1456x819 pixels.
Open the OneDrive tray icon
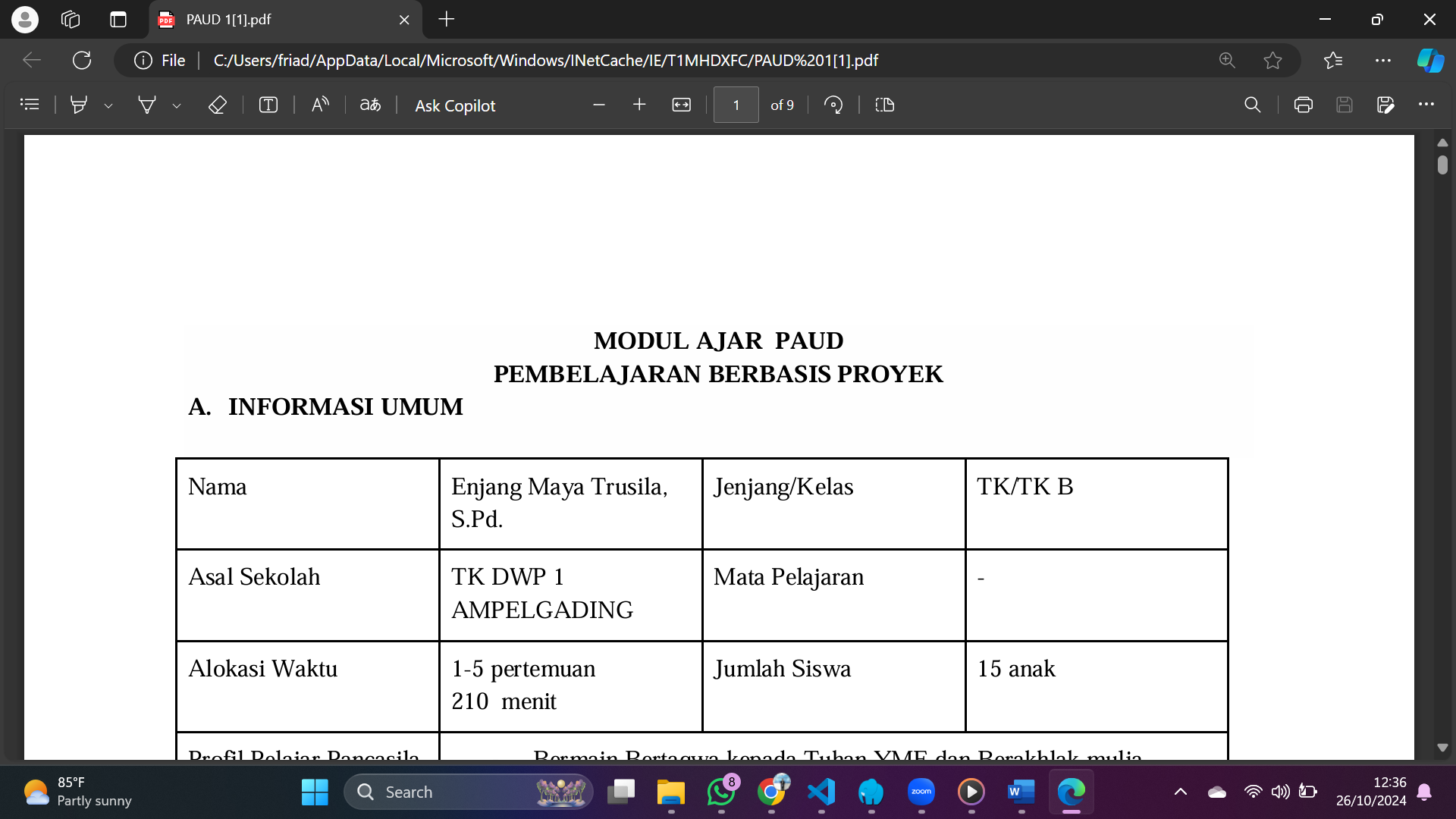1217,792
